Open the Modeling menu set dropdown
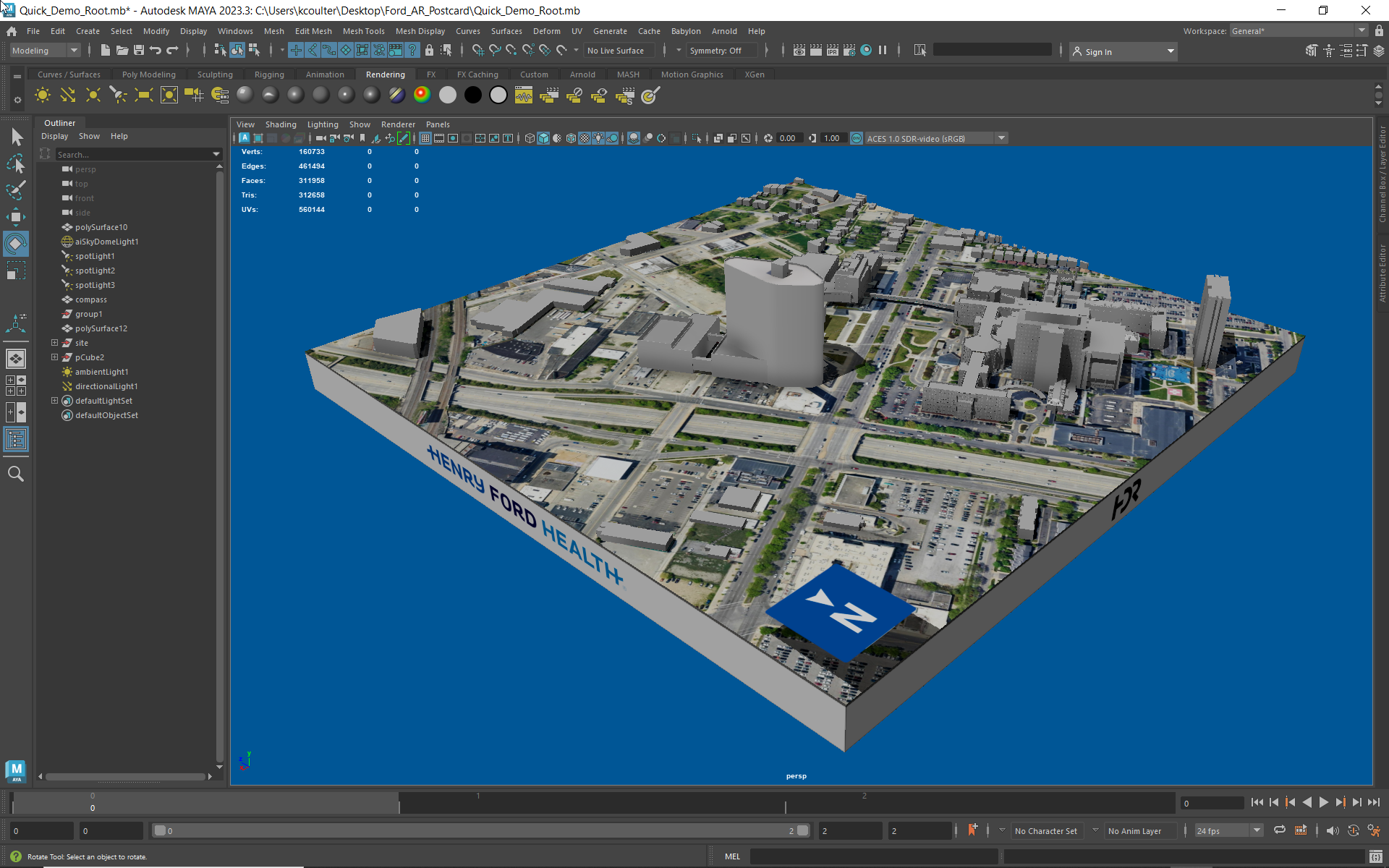 point(45,51)
